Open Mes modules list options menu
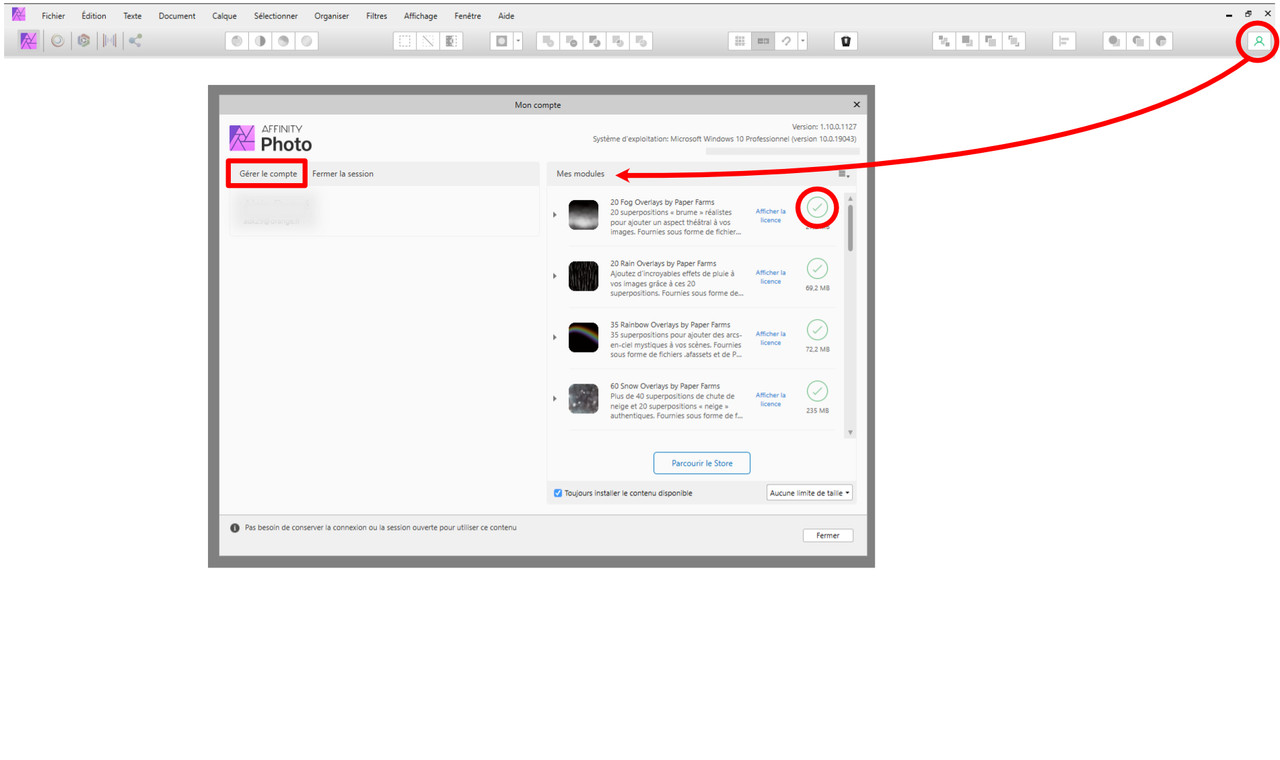Image resolution: width=1280 pixels, height=760 pixels. [x=844, y=174]
